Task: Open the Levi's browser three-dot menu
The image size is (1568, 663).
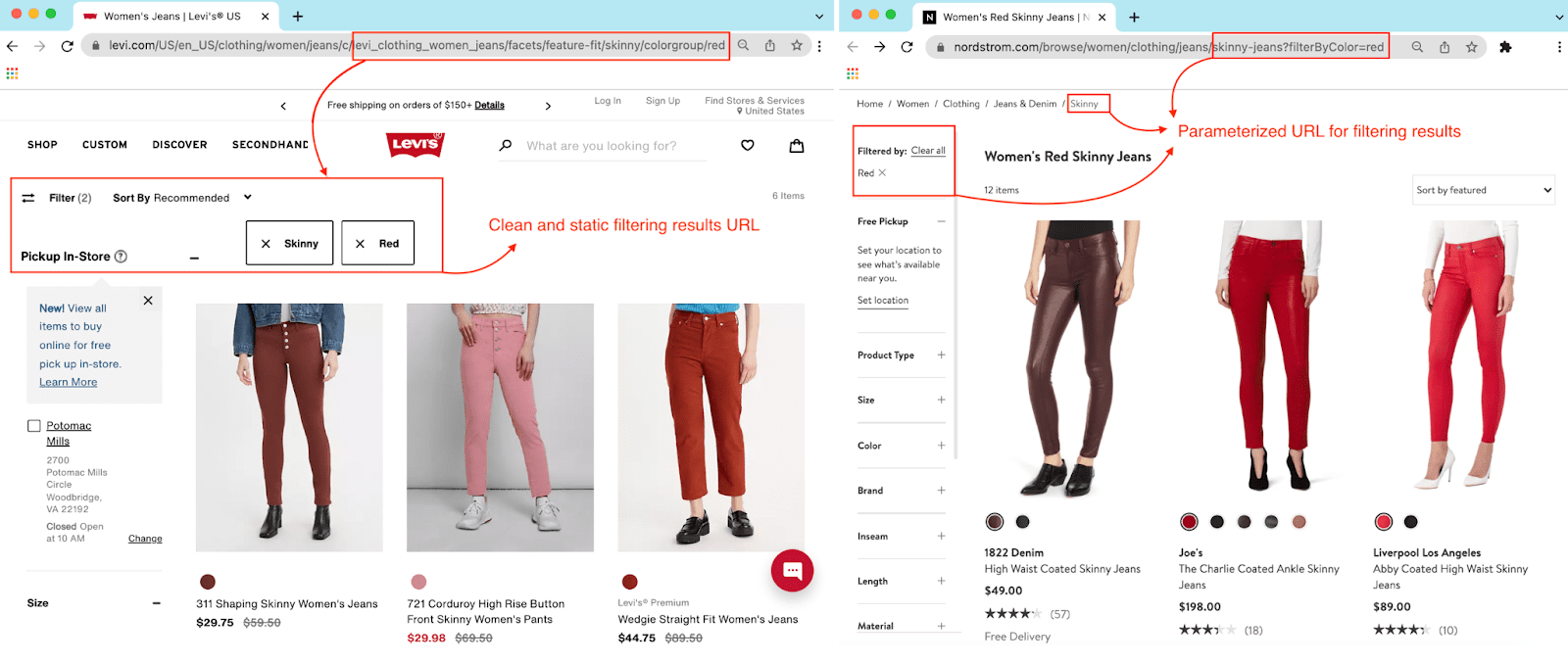Action: click(x=819, y=46)
